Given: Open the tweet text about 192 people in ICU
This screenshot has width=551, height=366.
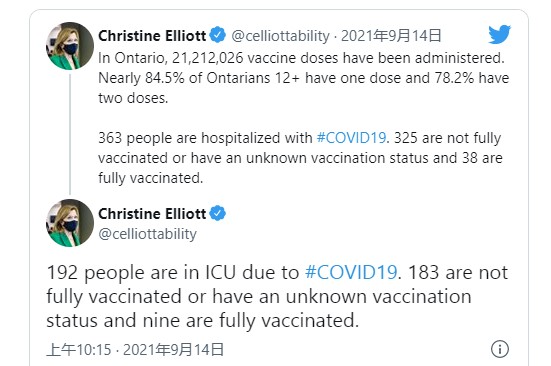Looking at the screenshot, I should tap(277, 297).
